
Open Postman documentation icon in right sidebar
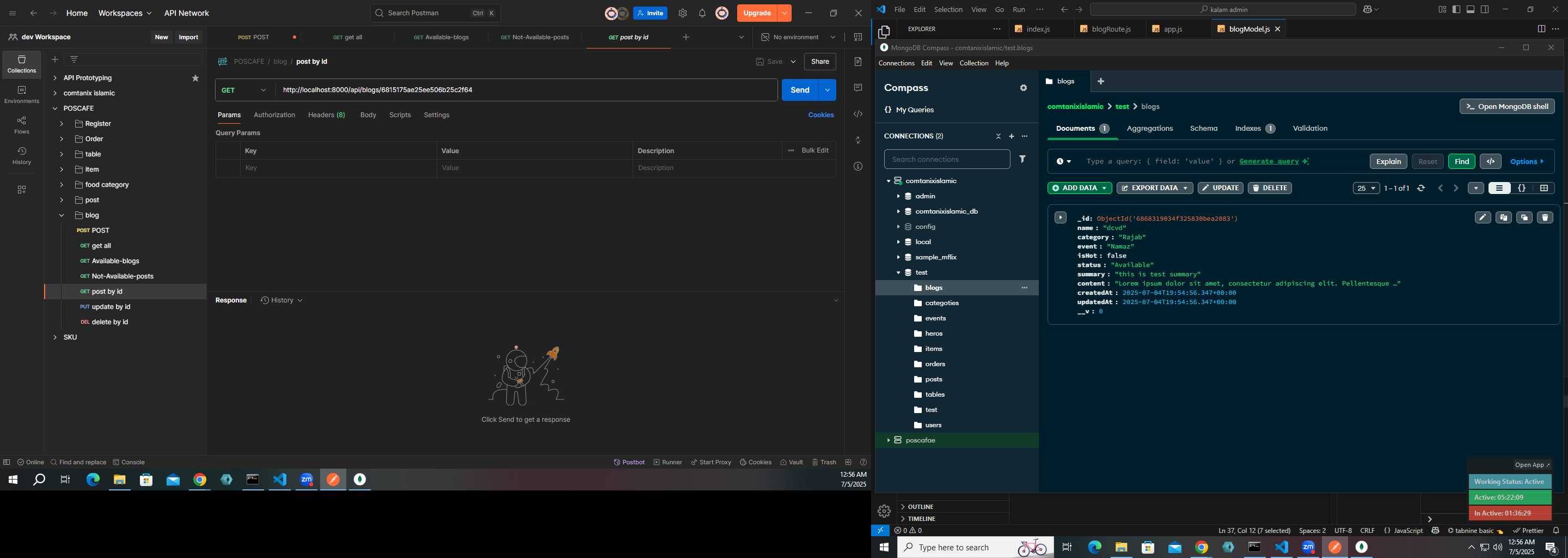coord(857,62)
